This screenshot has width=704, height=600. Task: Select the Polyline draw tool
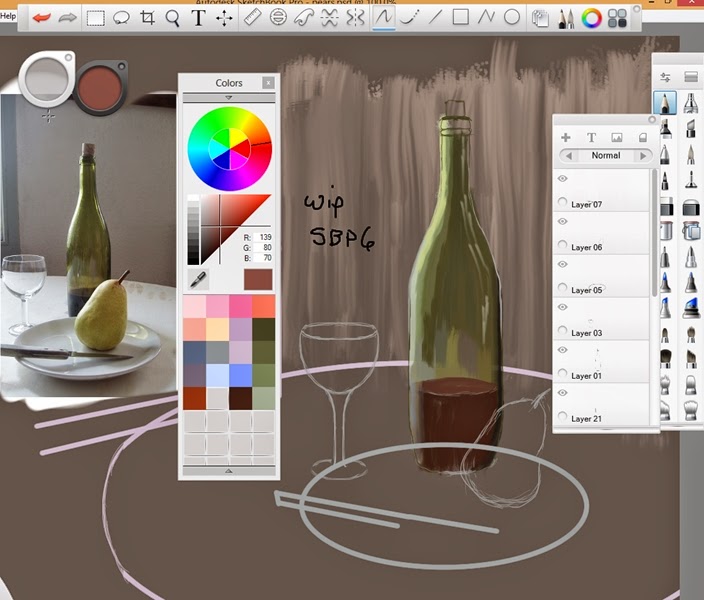pos(486,18)
